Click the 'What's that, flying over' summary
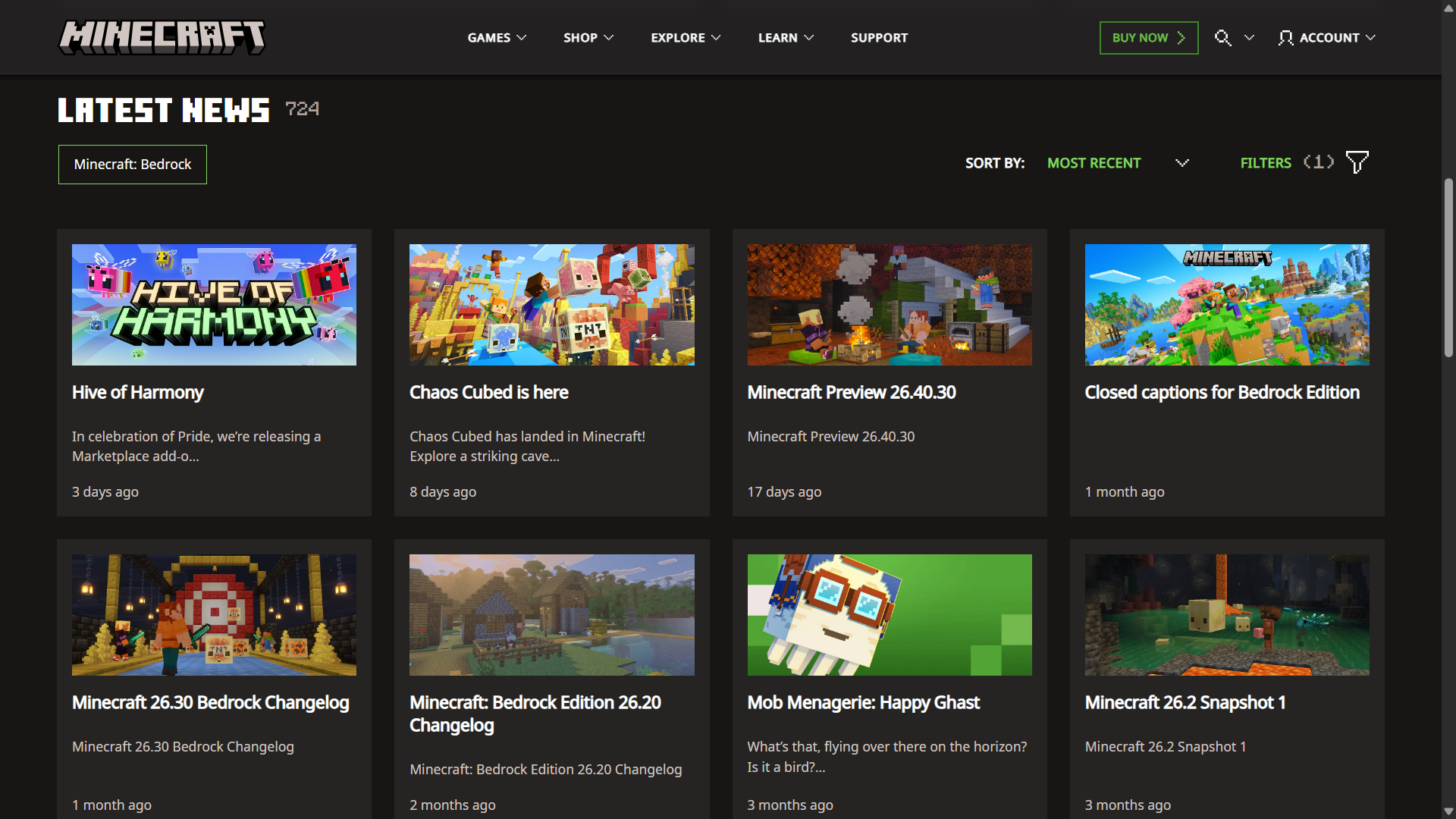This screenshot has width=1456, height=819. (887, 757)
